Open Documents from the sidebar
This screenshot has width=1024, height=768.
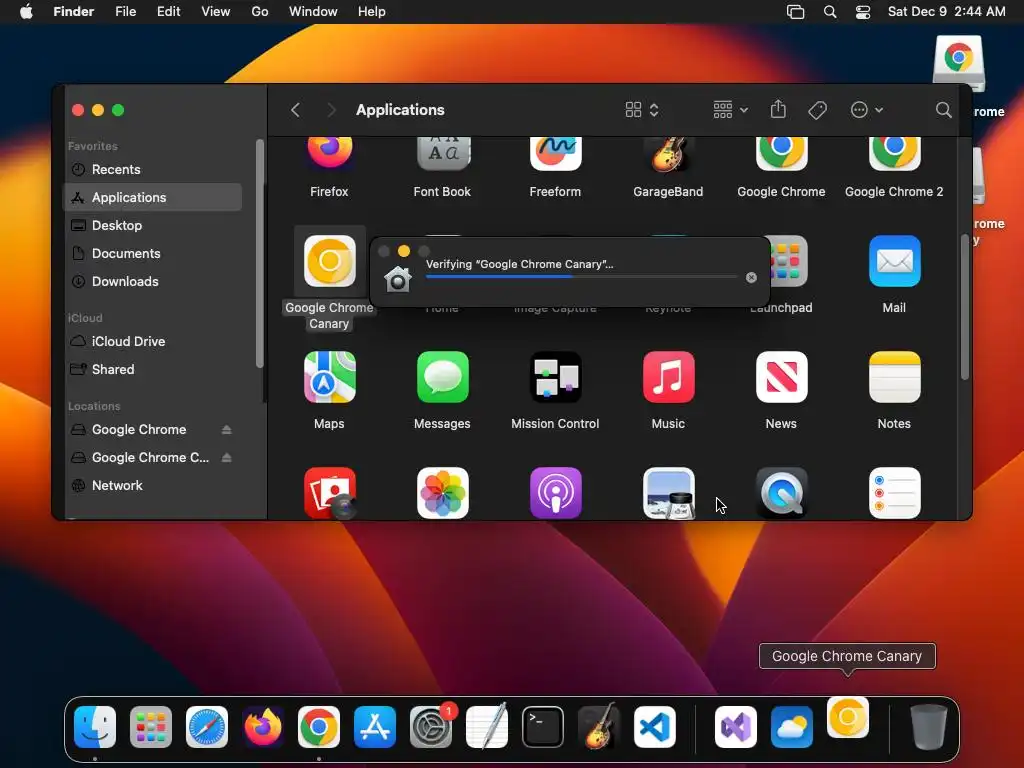tap(153, 253)
